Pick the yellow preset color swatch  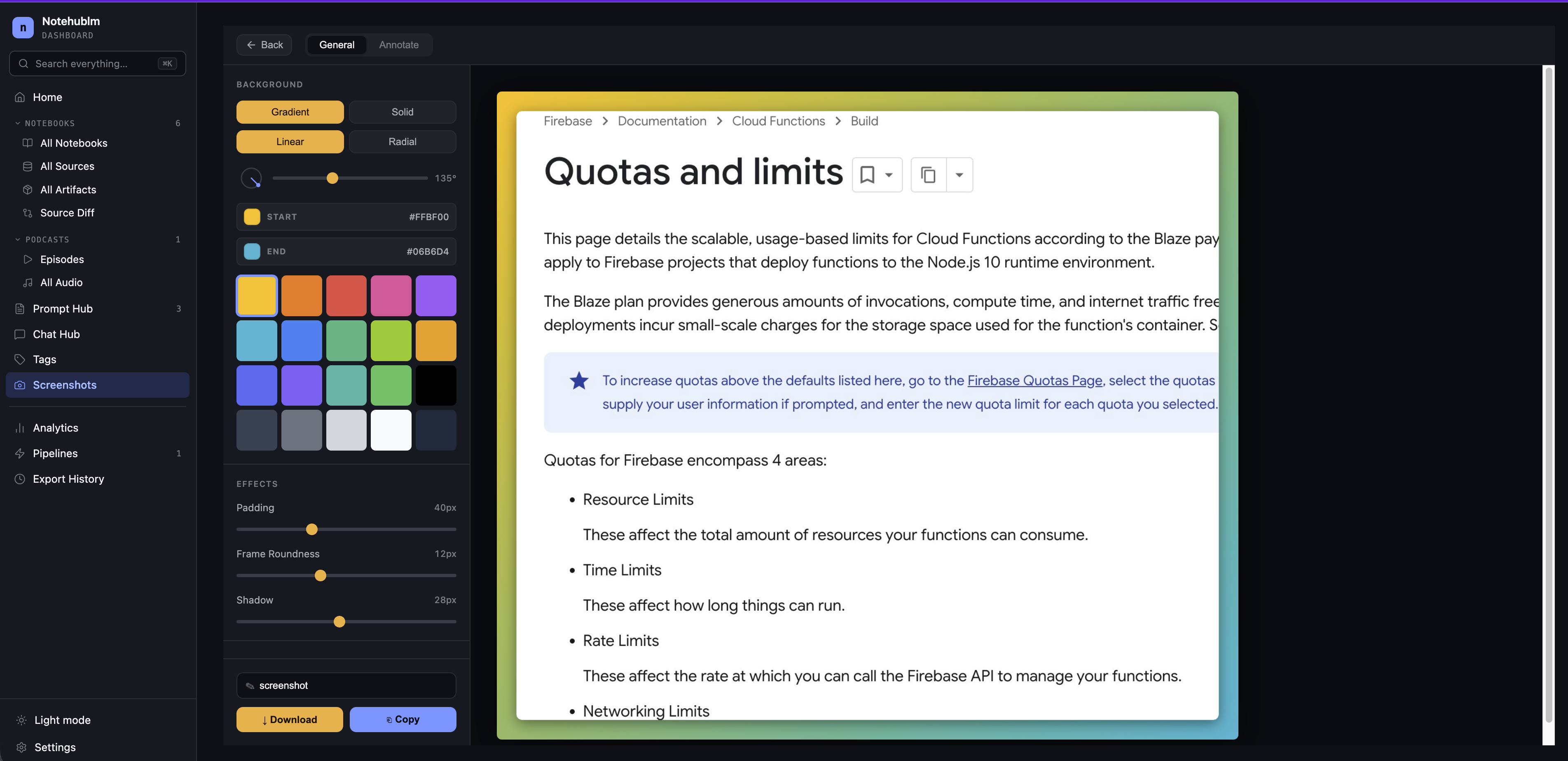point(257,296)
